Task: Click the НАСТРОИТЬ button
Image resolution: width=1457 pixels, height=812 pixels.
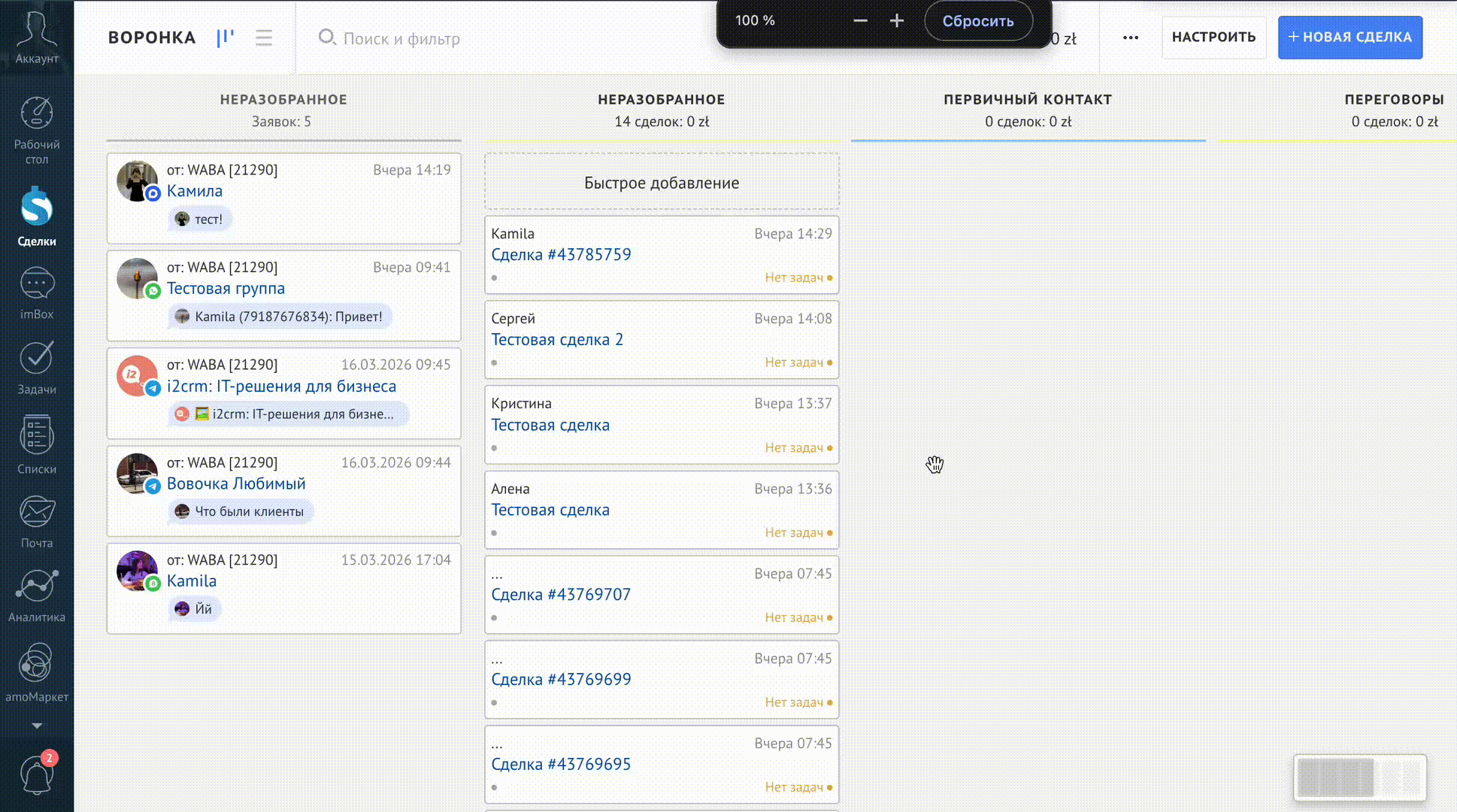Action: (1213, 38)
